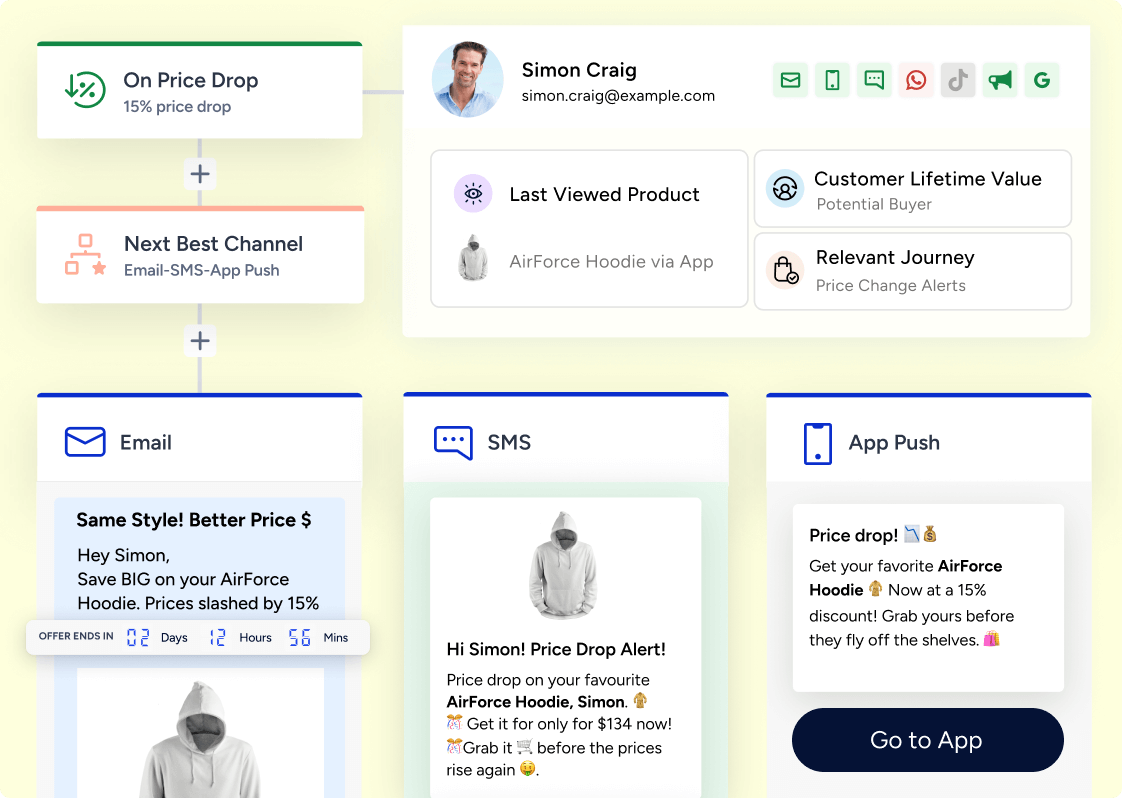This screenshot has width=1122, height=798.
Task: Click the plus button below On Price Drop
Action: [200, 174]
